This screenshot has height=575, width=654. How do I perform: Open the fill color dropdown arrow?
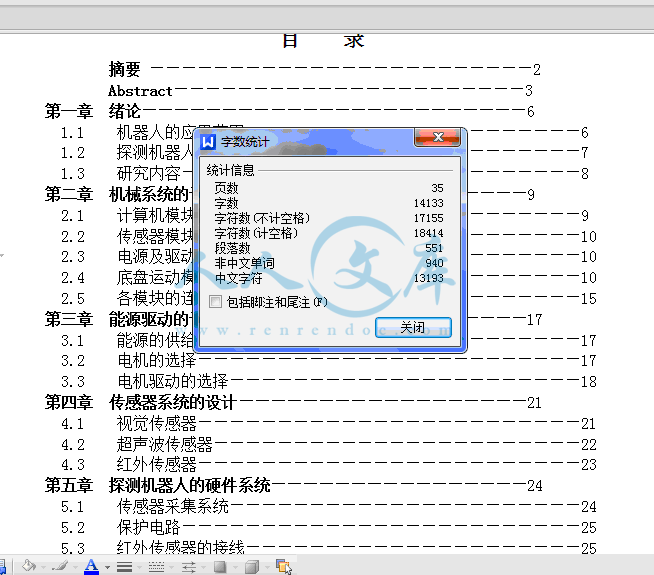43,567
